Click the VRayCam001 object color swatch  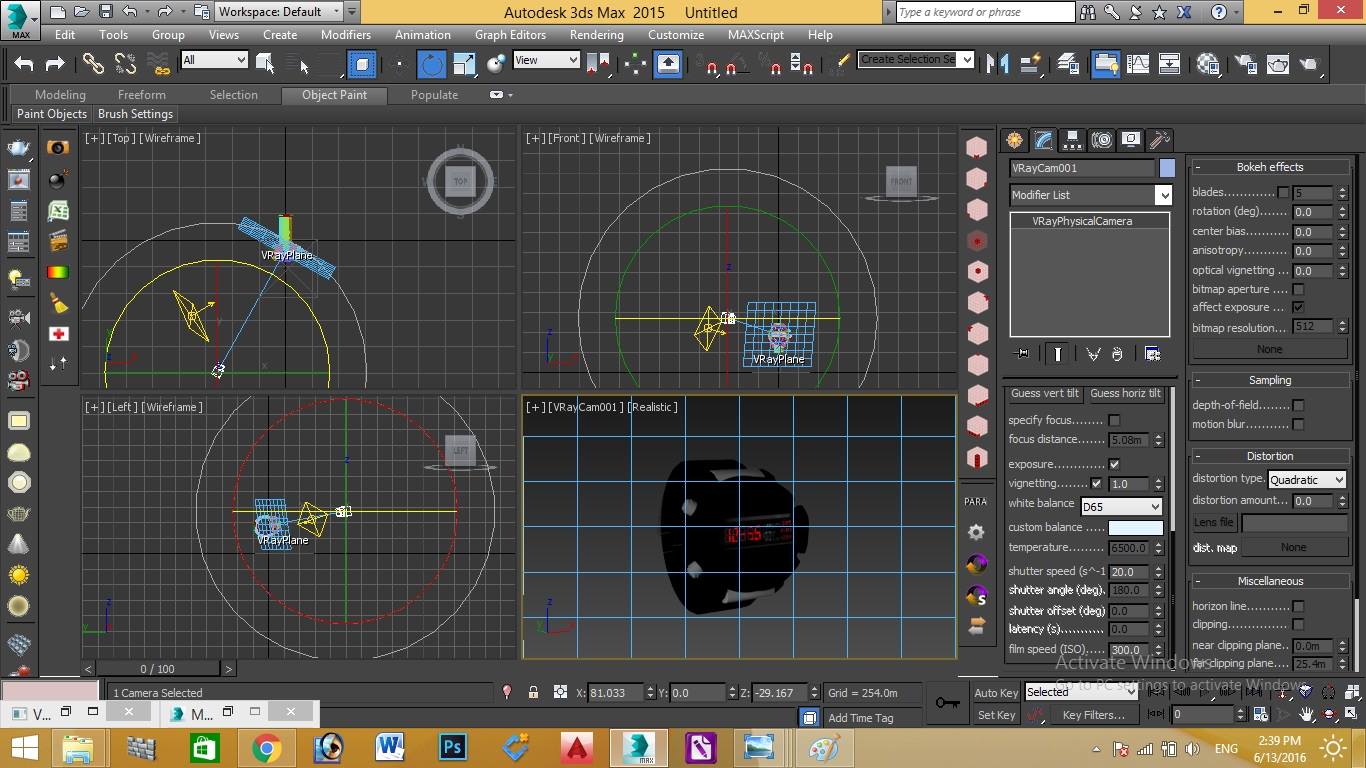tap(1167, 168)
